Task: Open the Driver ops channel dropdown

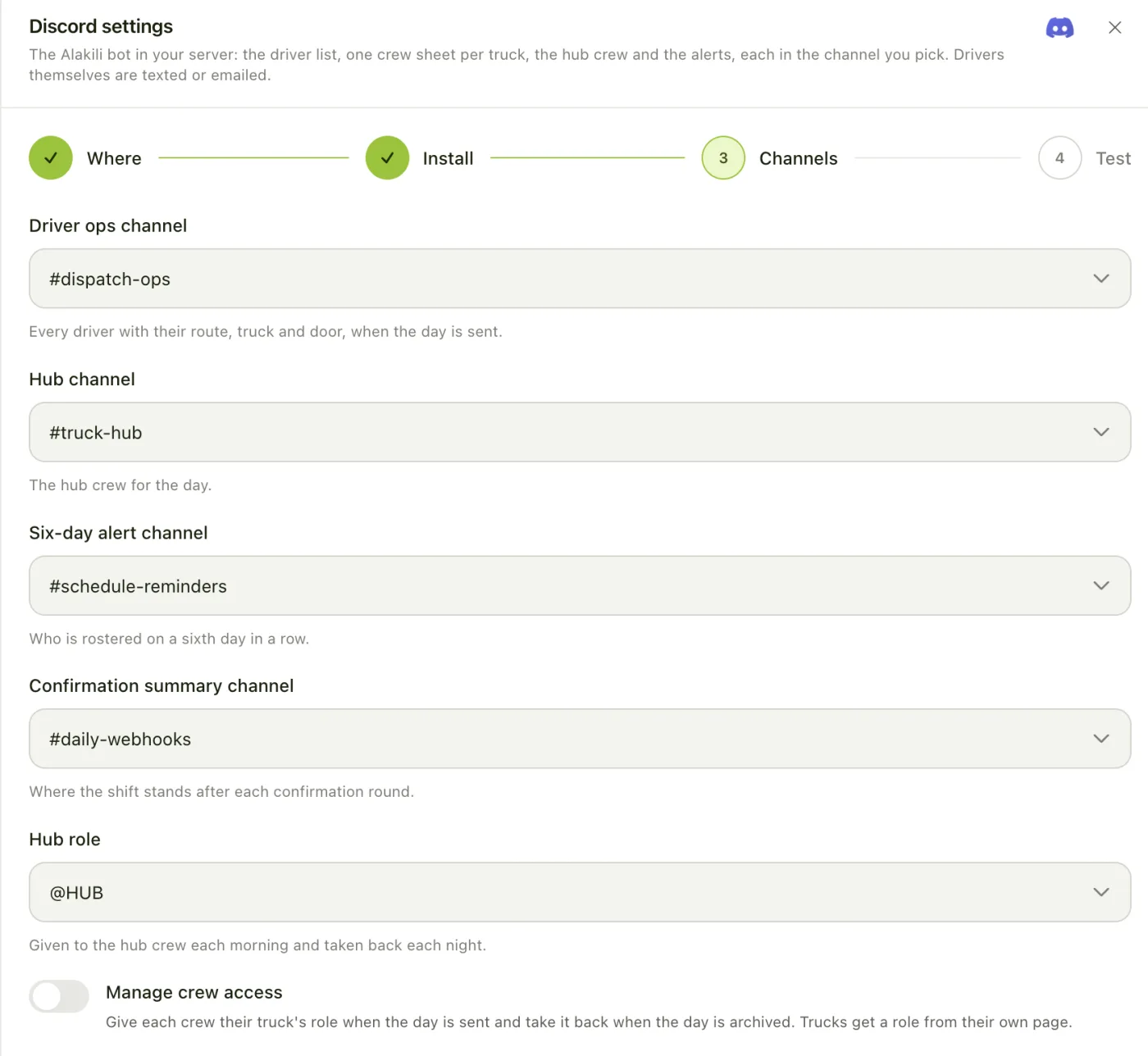Action: click(x=580, y=279)
